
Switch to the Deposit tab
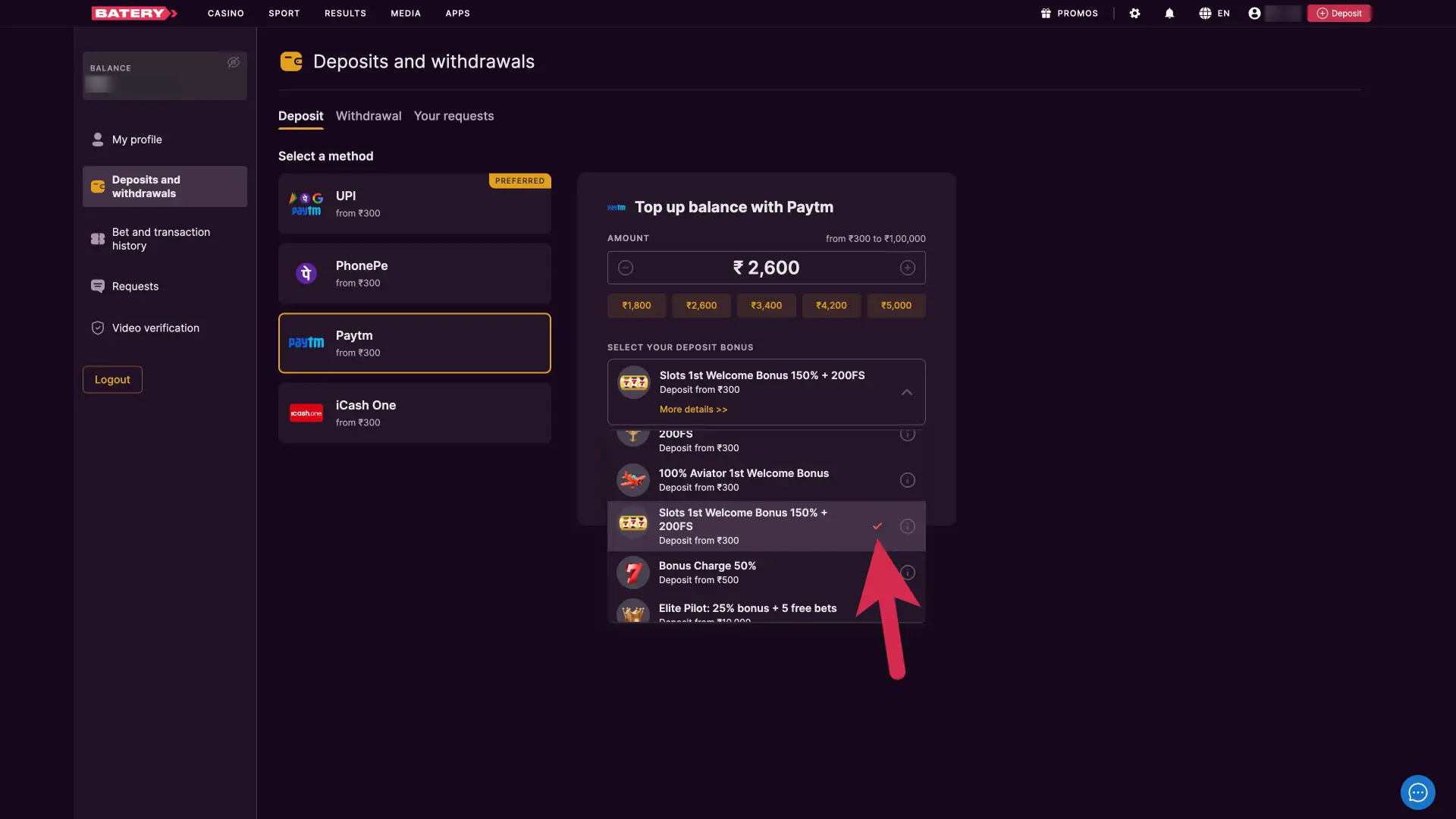(x=300, y=116)
